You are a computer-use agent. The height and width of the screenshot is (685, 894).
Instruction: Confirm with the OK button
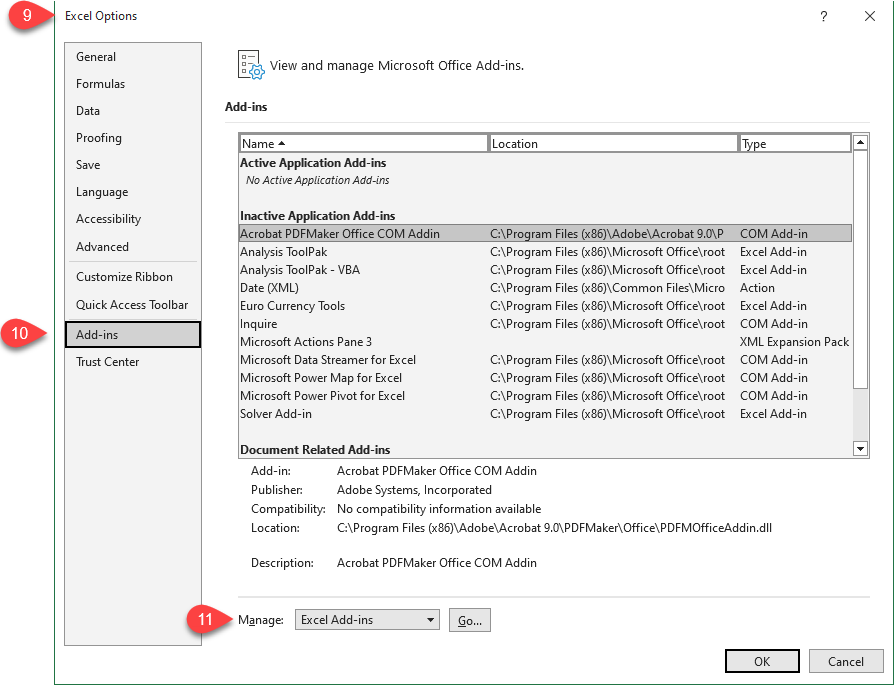pos(762,661)
